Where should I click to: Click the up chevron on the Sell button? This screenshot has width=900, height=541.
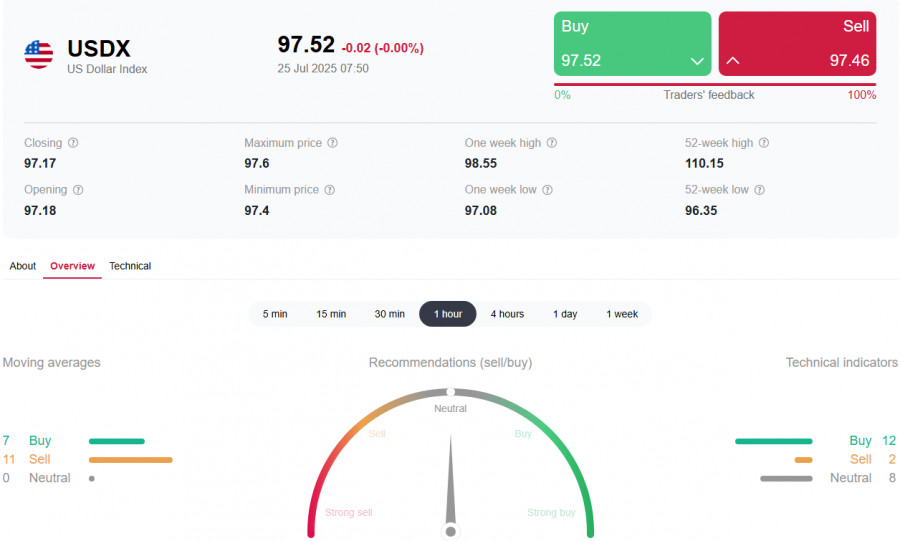click(733, 60)
